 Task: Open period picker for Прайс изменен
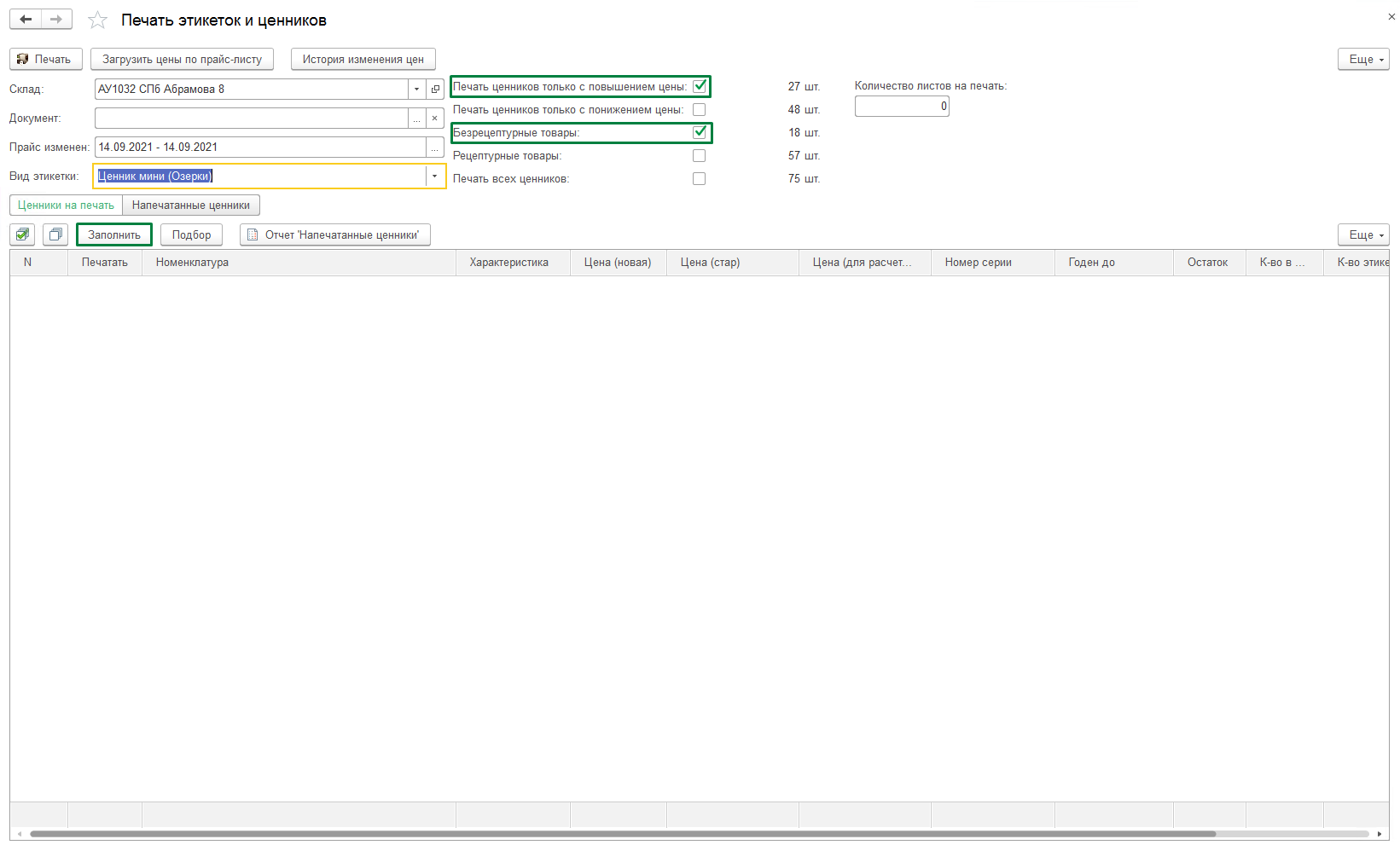coord(435,148)
